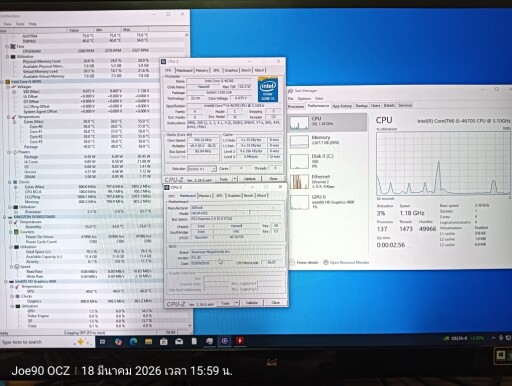Click the Open Resource Monitor link

point(349,262)
